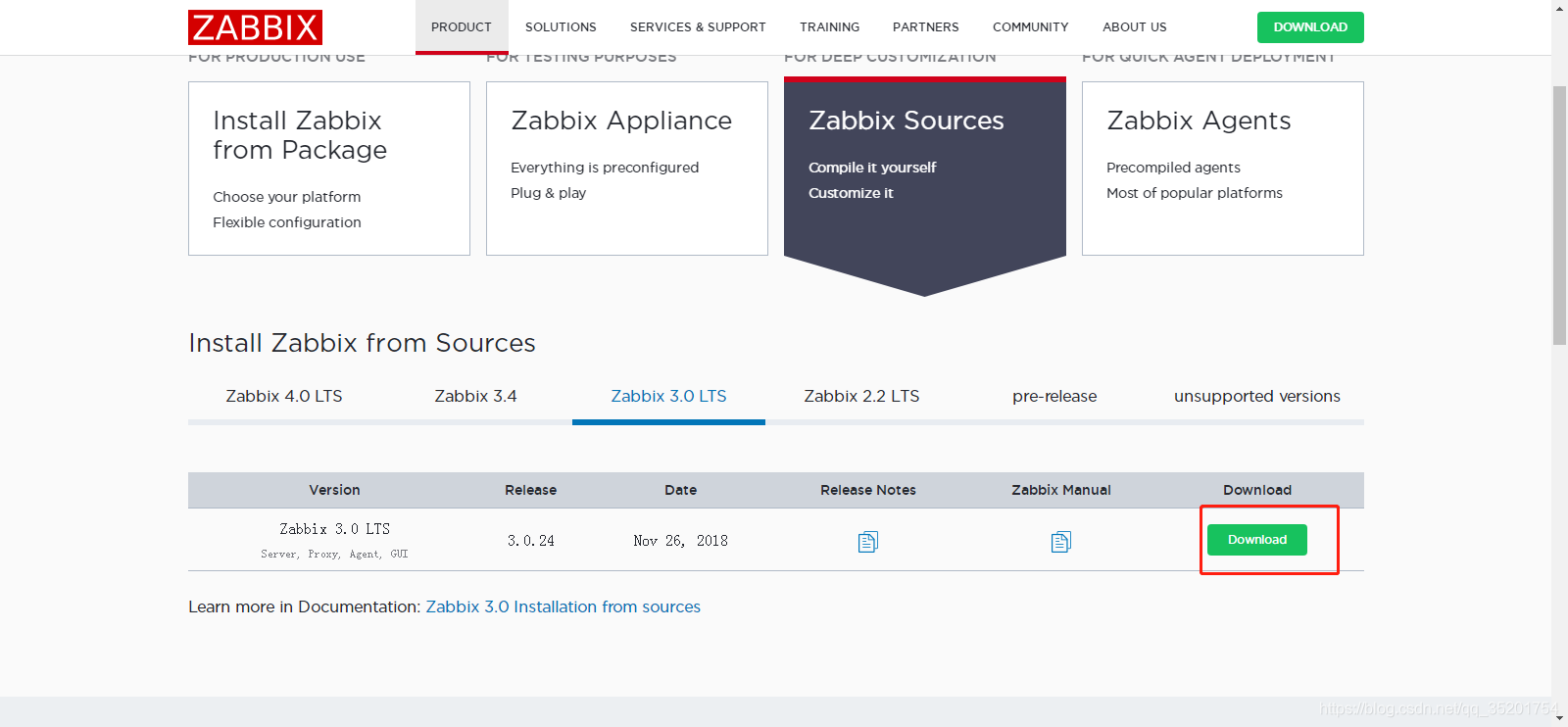1568x727 pixels.
Task: Click the Everything is preconfigured text
Action: (605, 168)
